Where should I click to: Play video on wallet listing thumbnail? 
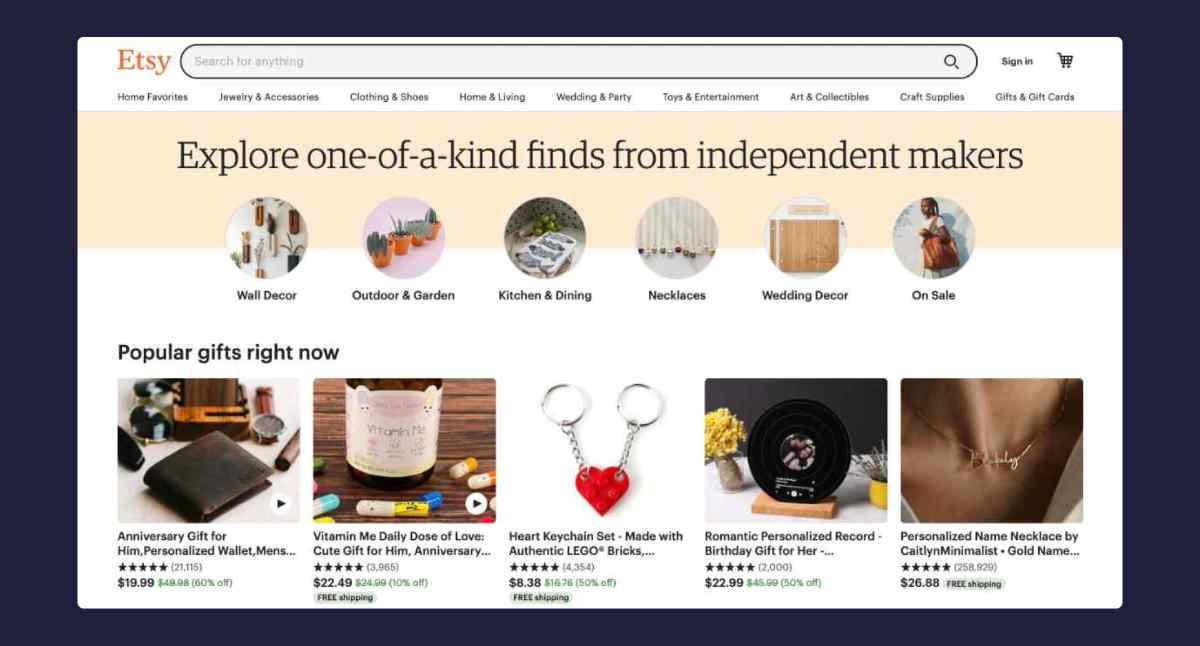point(280,503)
